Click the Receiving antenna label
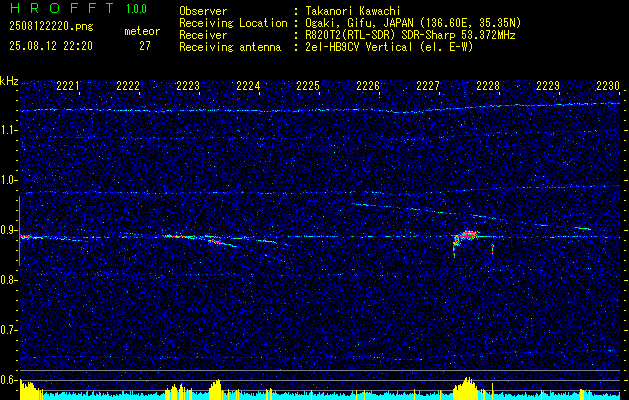The height and width of the screenshot is (400, 629). [230, 47]
